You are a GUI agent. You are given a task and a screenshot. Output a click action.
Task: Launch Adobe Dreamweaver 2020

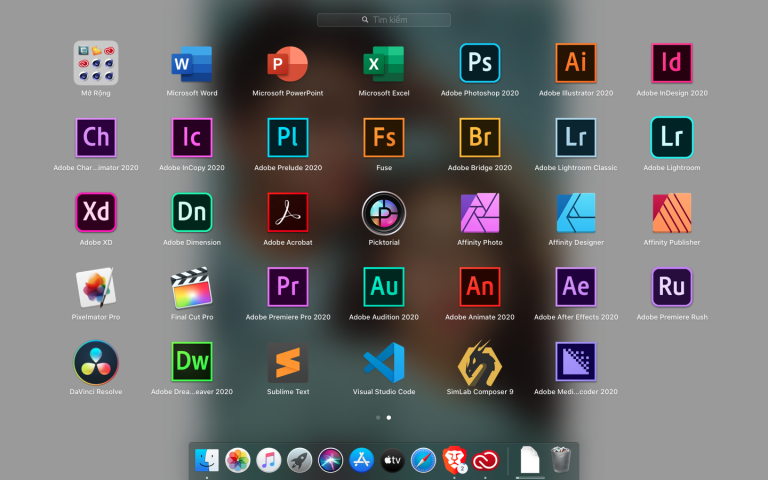(x=192, y=362)
